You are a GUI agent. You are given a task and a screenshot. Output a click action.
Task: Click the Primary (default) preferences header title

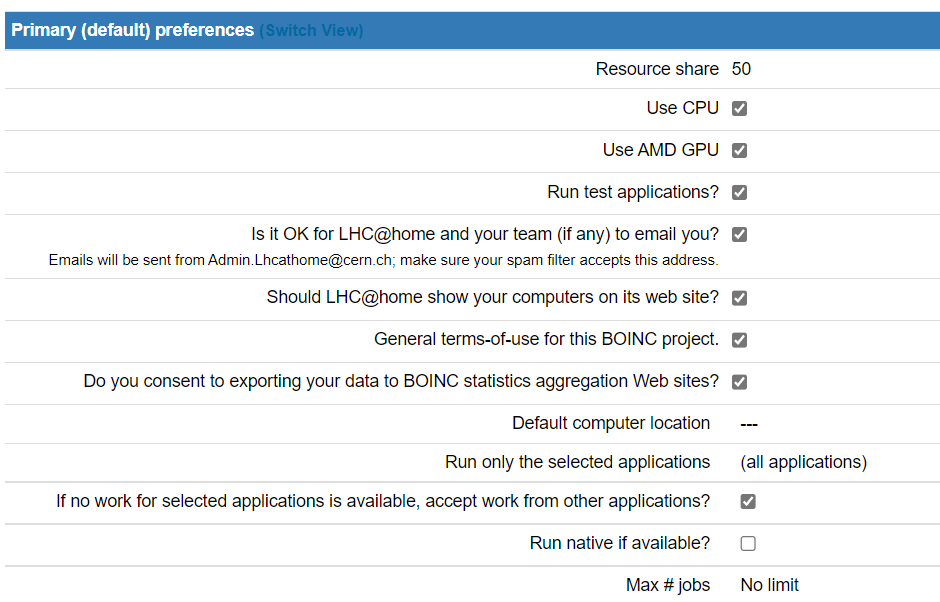(132, 30)
